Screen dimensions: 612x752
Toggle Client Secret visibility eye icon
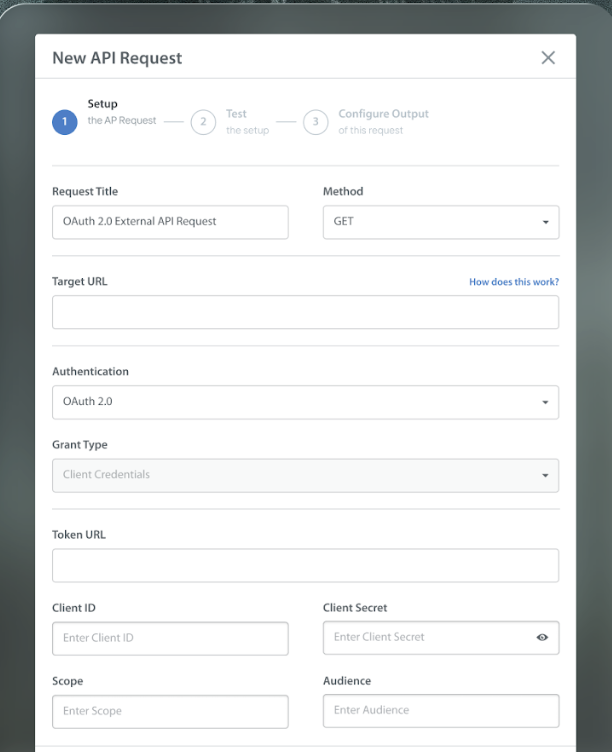542,637
